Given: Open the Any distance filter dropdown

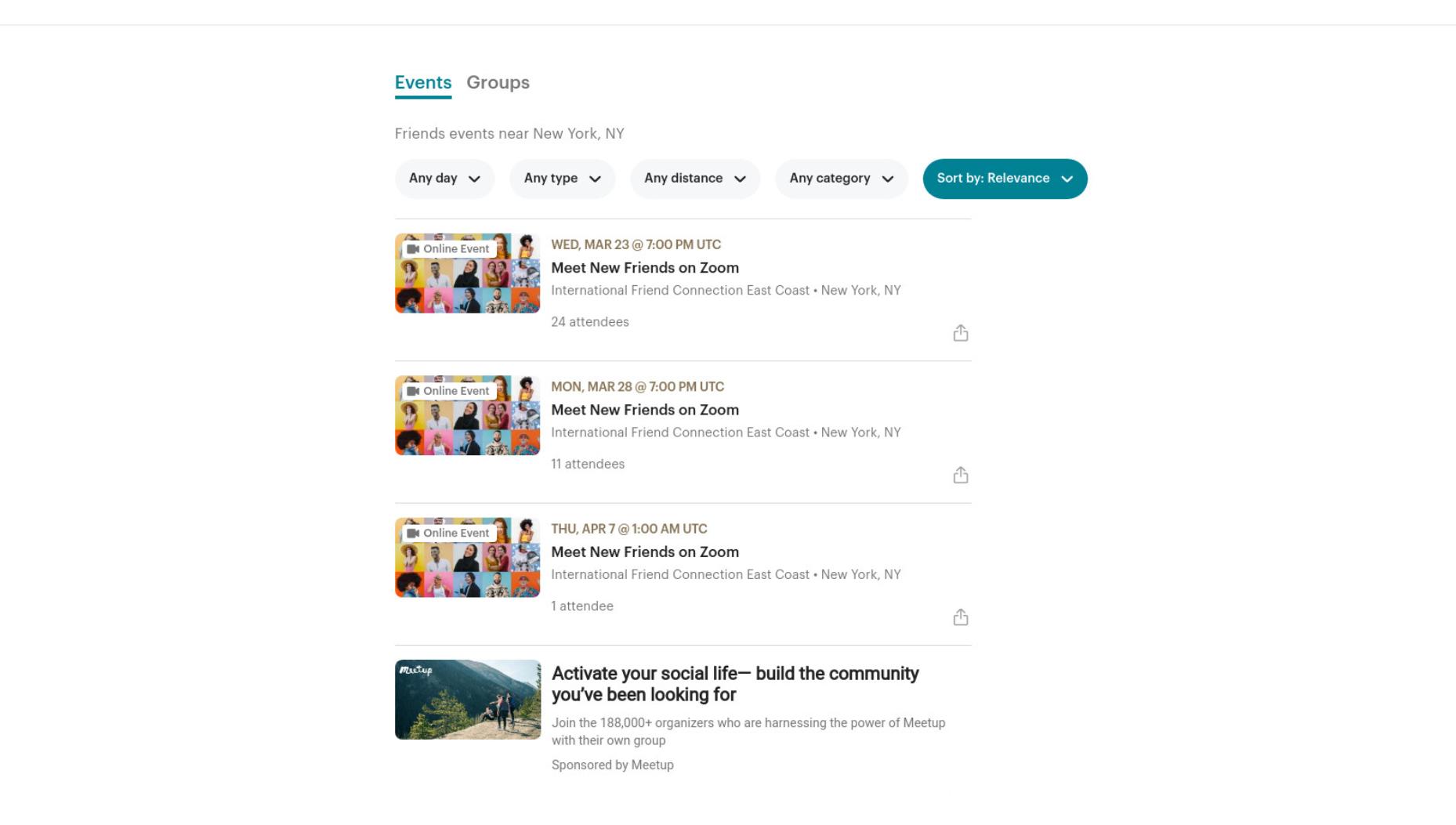Looking at the screenshot, I should point(695,179).
